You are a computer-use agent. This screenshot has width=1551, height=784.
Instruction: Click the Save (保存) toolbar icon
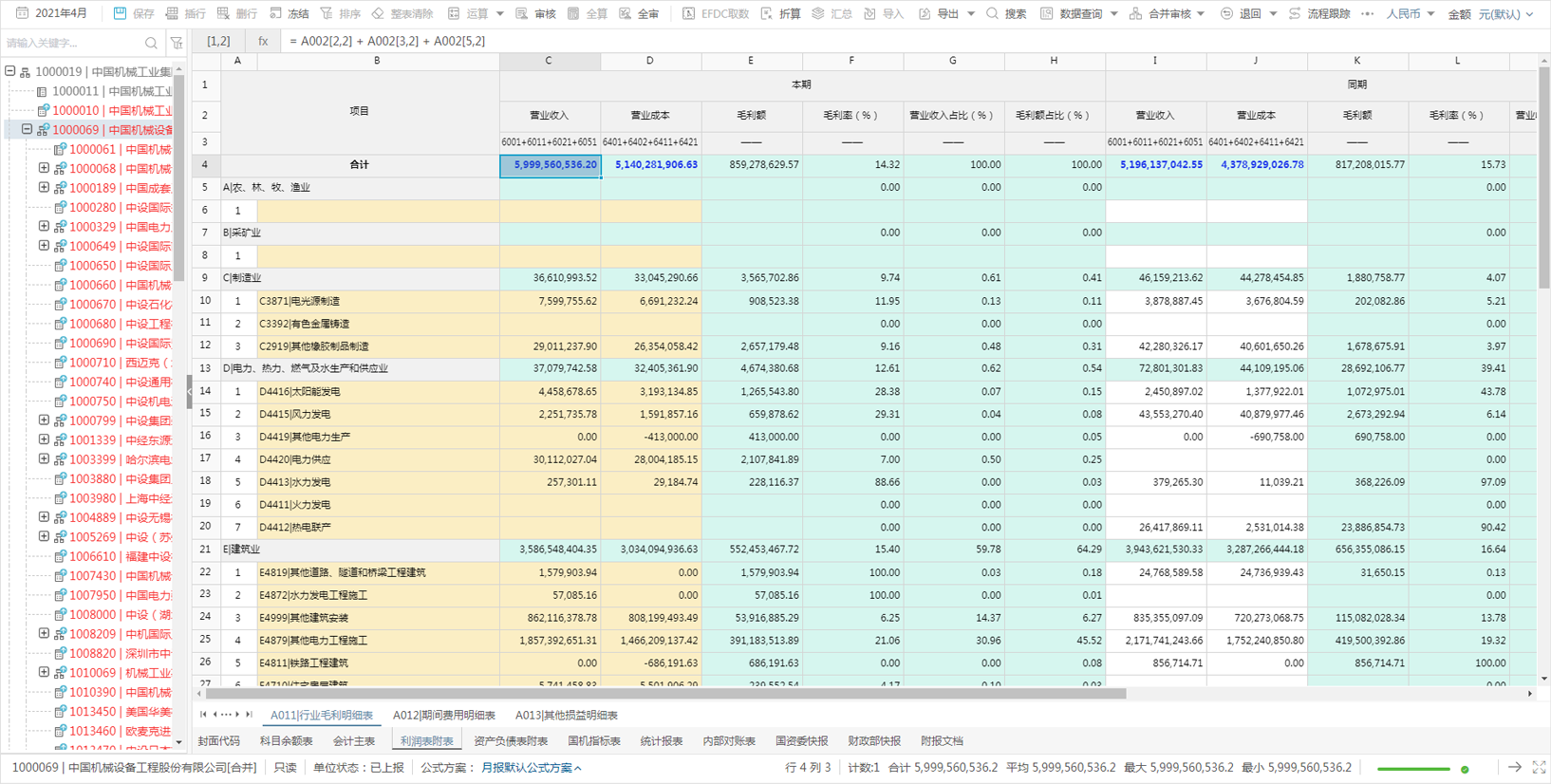coord(121,13)
